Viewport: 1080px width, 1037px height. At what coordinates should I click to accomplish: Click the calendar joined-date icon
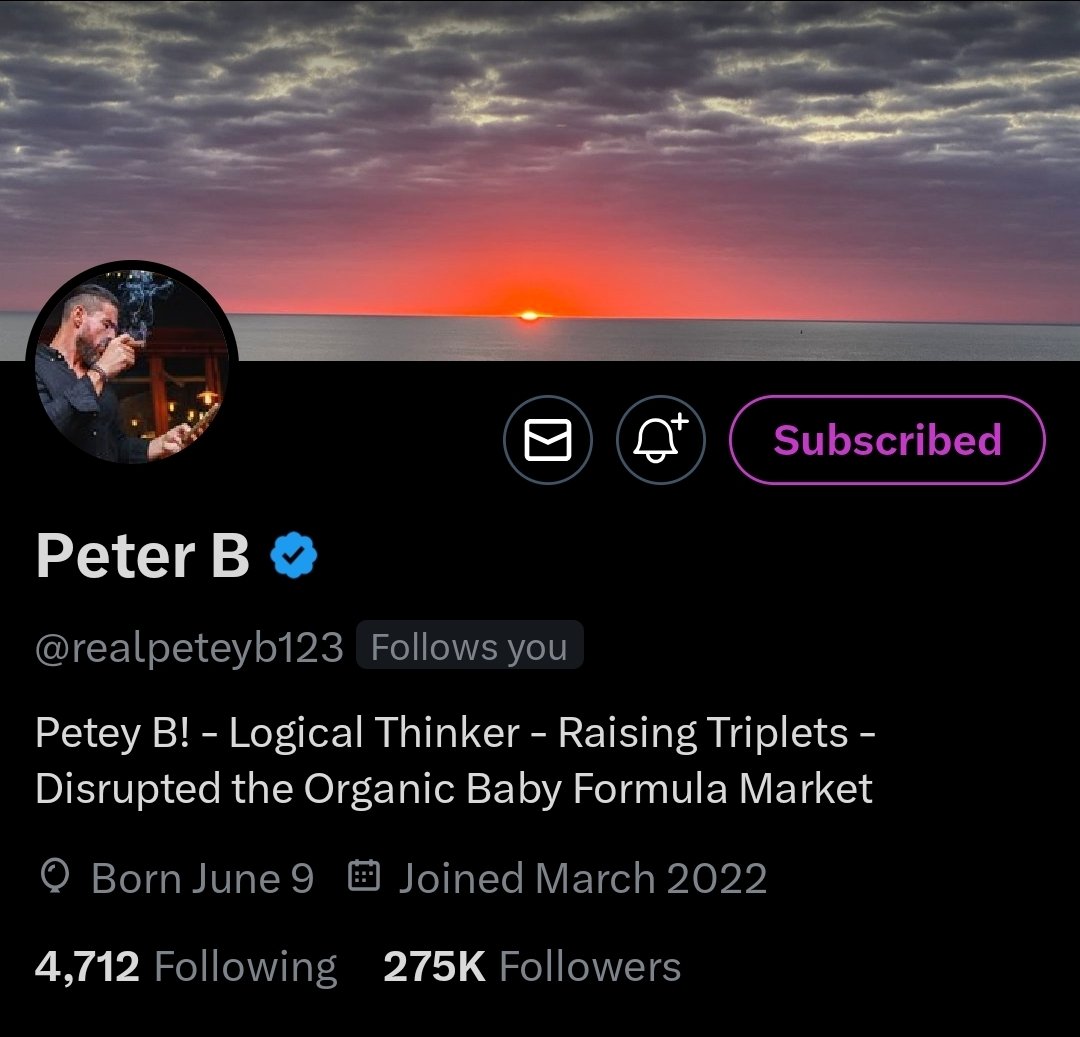[362, 878]
